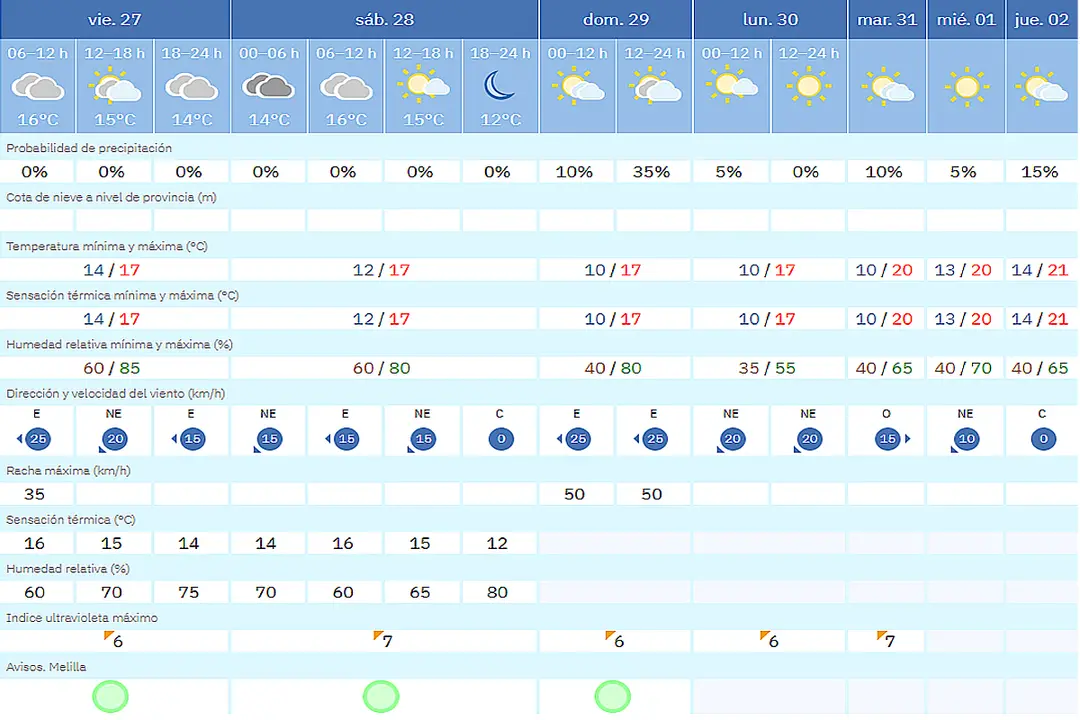Viewport: 1080px width, 720px height.
Task: Click the NE 20 wind icon for vie. 27 12–18 h
Action: 114,440
